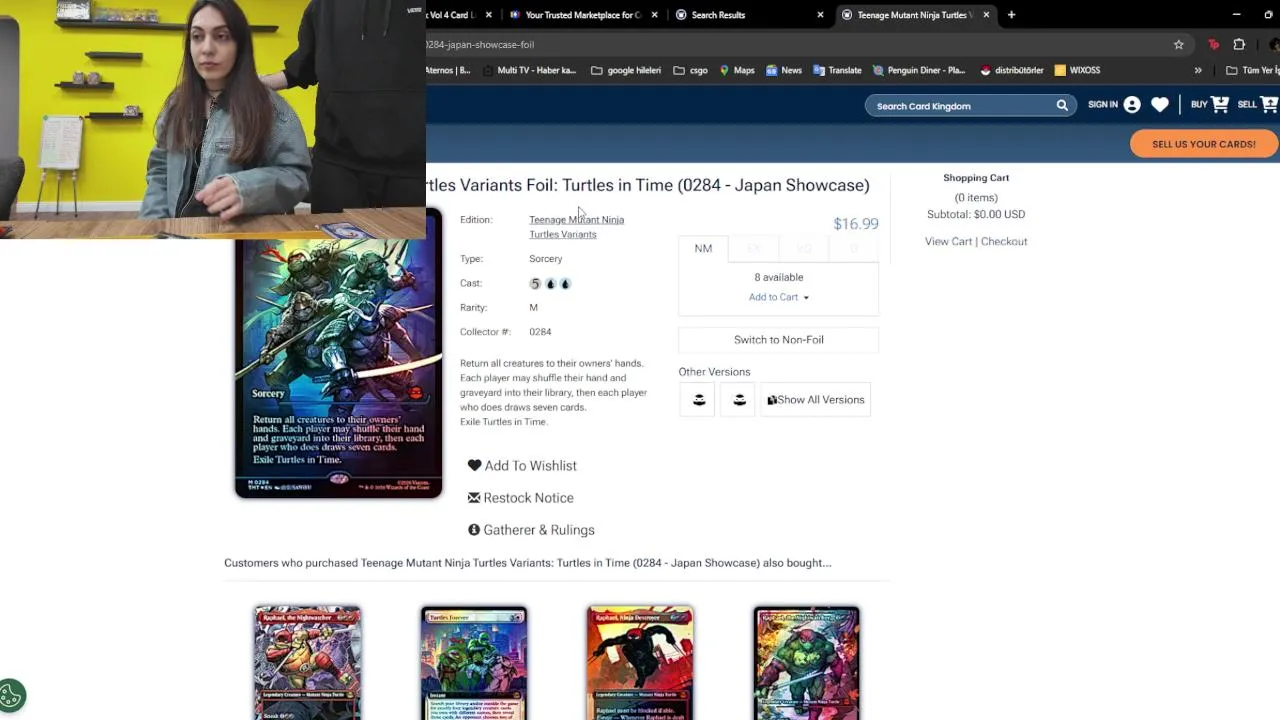Switch to the Vol 4 Card browser tab

(x=456, y=15)
